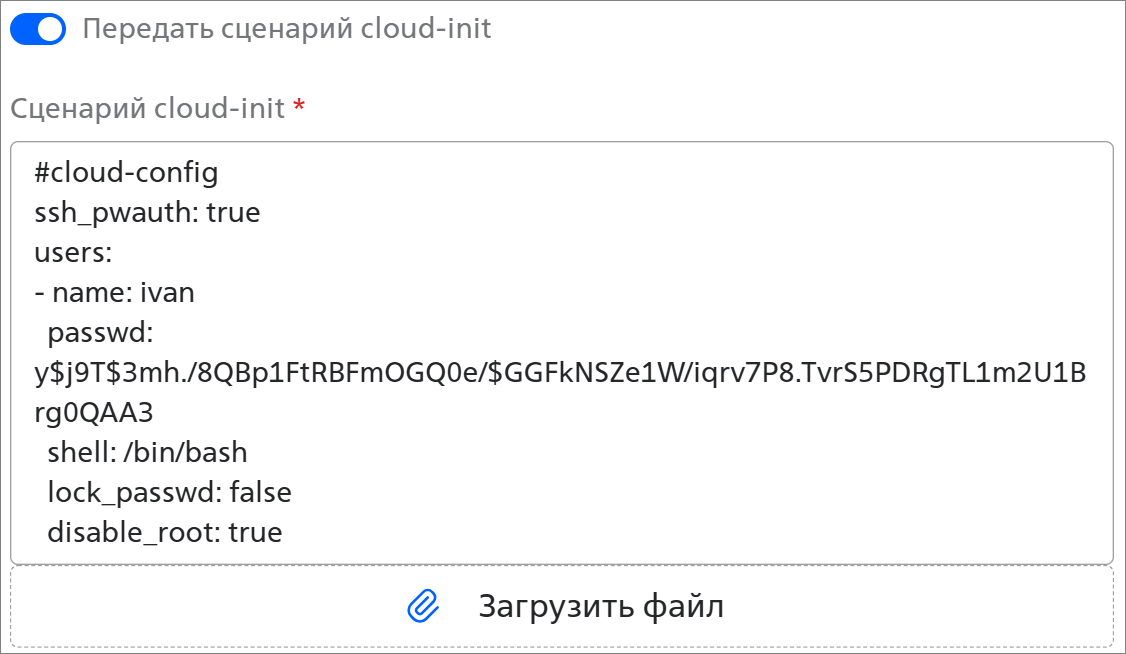Screen dimensions: 1126x654
Task: Click the "users:" line in the script
Action: coord(72,253)
